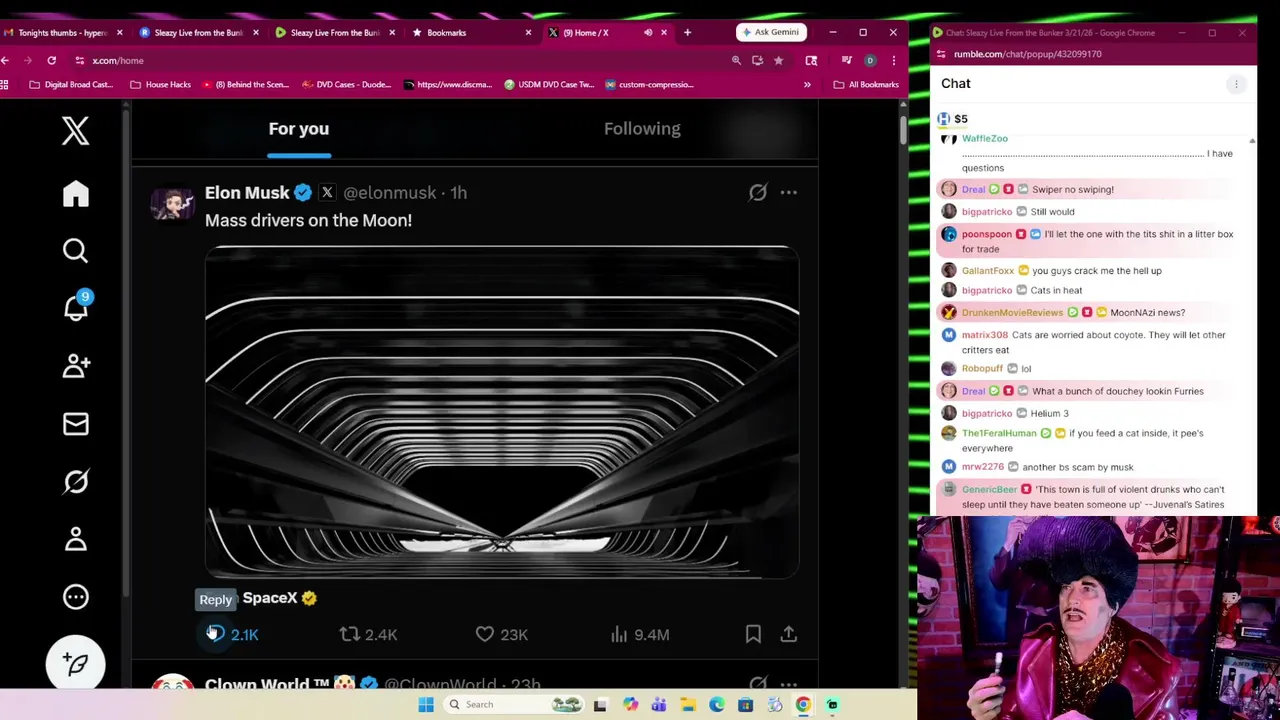Expand hidden bookmarks chevron
This screenshot has height=720, width=1280.
tap(807, 84)
